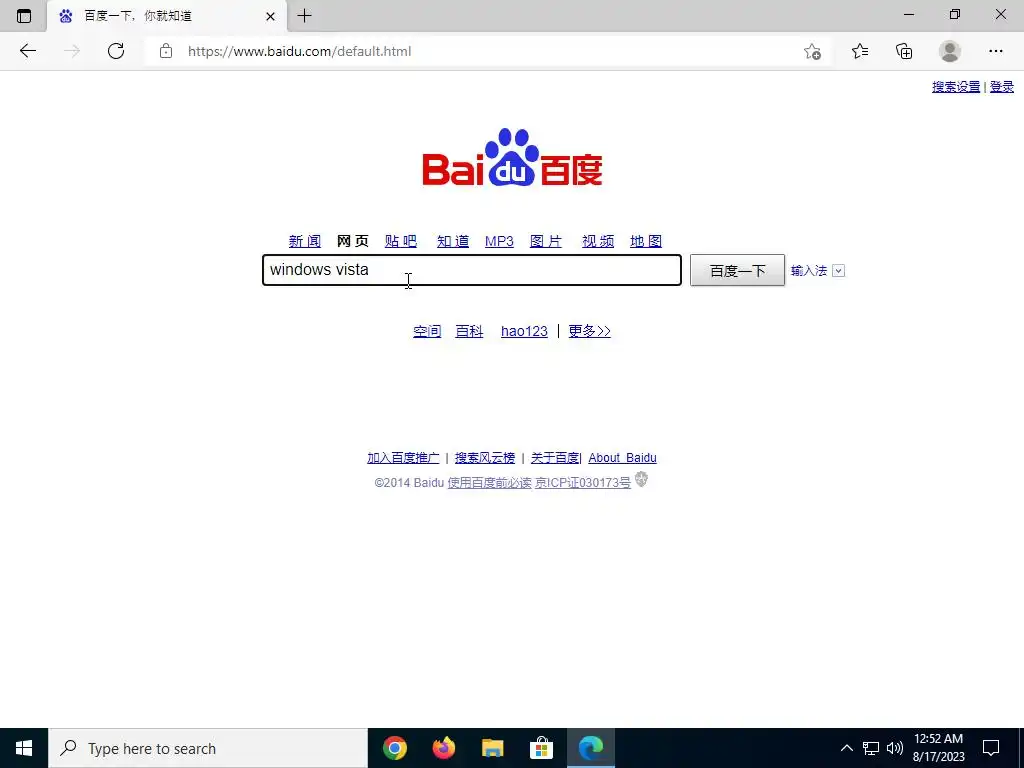1024x768 pixels.
Task: Restore down the Edge window
Action: (955, 14)
